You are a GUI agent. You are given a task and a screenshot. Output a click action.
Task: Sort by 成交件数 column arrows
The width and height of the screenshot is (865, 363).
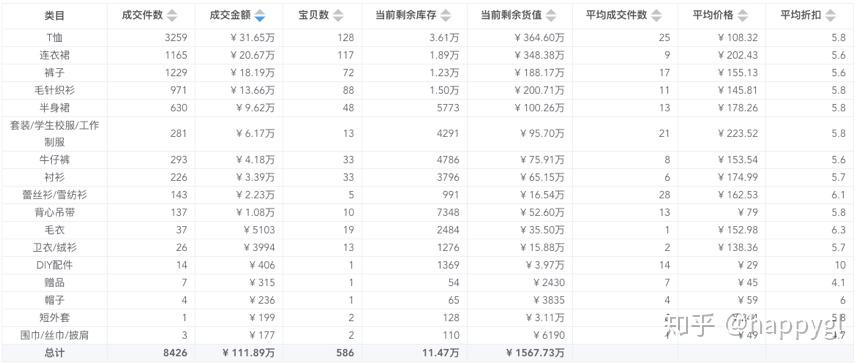pyautogui.click(x=173, y=15)
